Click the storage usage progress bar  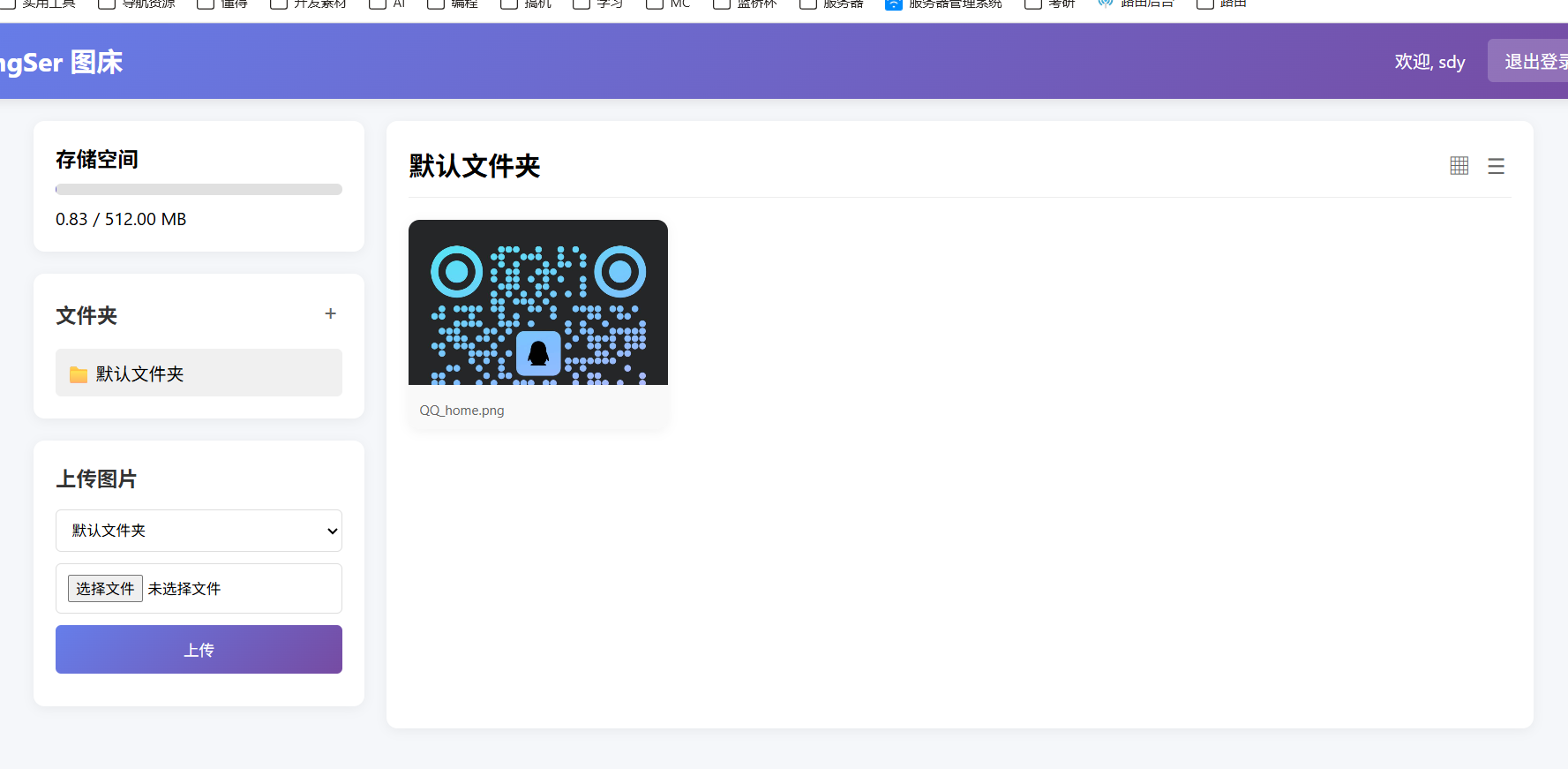199,189
